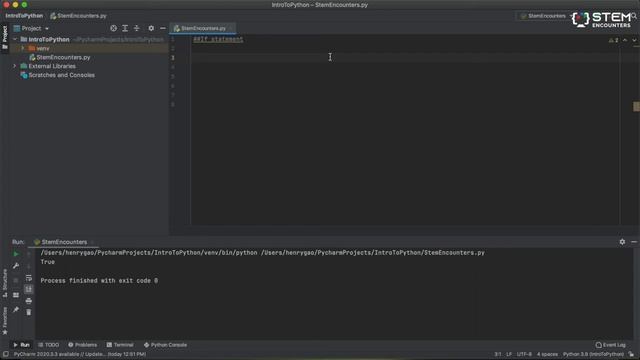Open the Problems tool window
Image resolution: width=640 pixels, height=360 pixels.
[82, 345]
